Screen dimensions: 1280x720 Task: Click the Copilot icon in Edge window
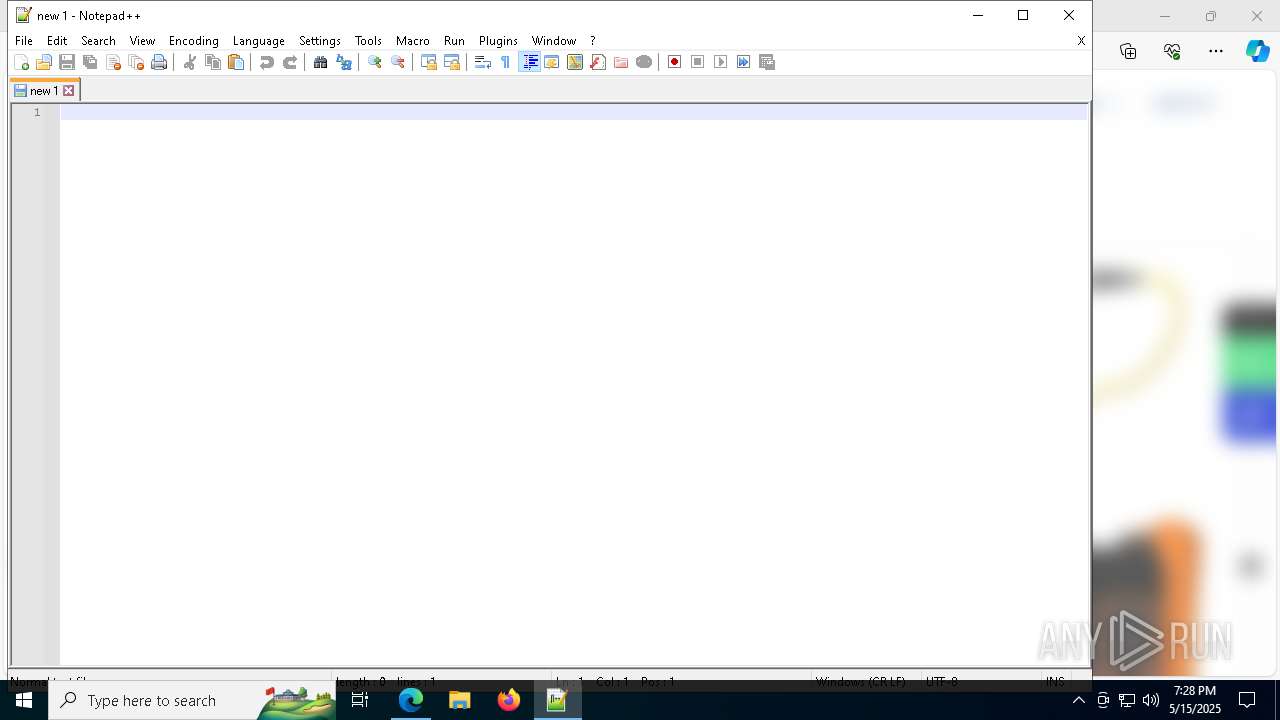[x=1258, y=51]
